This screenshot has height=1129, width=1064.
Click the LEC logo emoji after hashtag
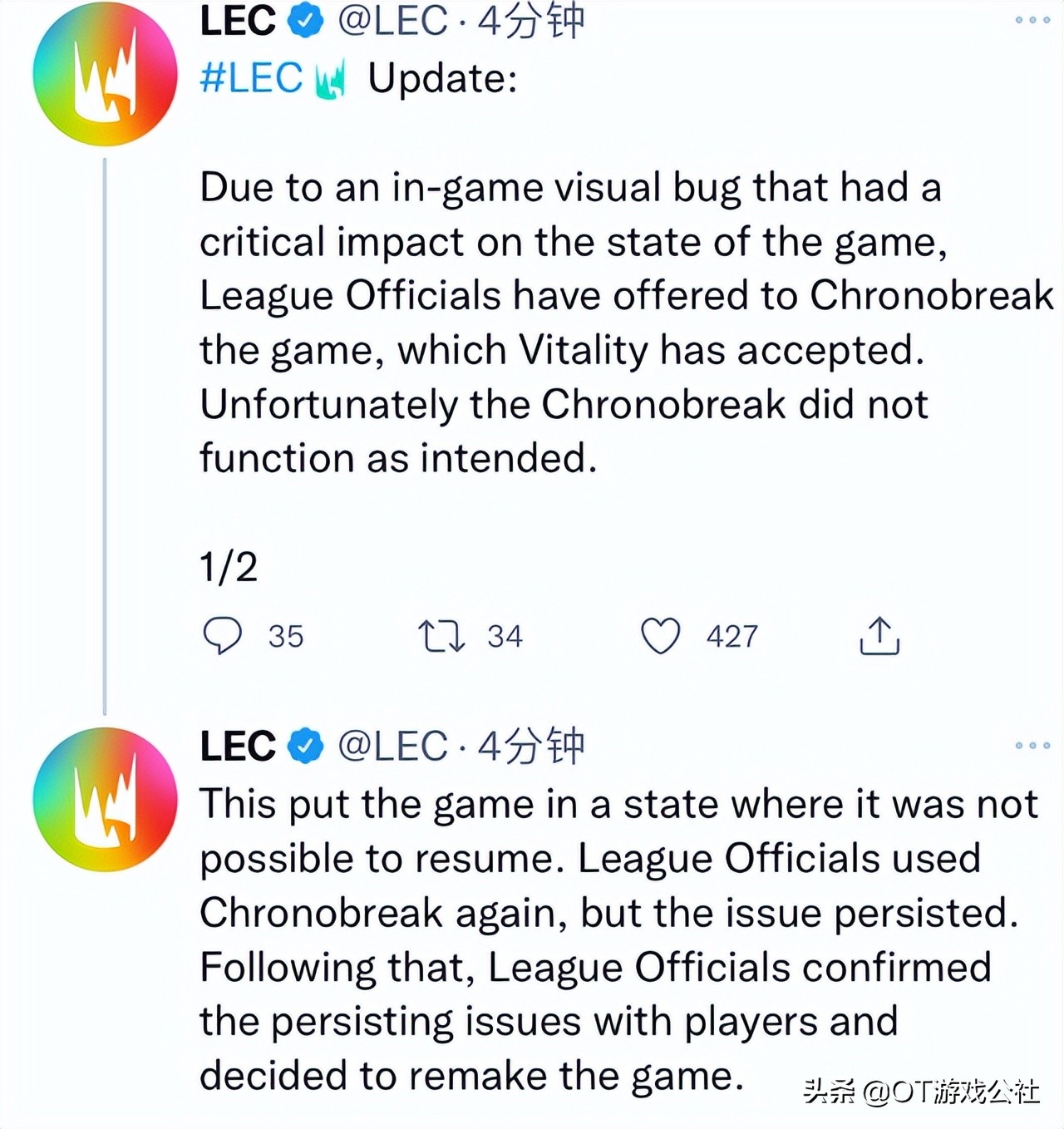331,81
